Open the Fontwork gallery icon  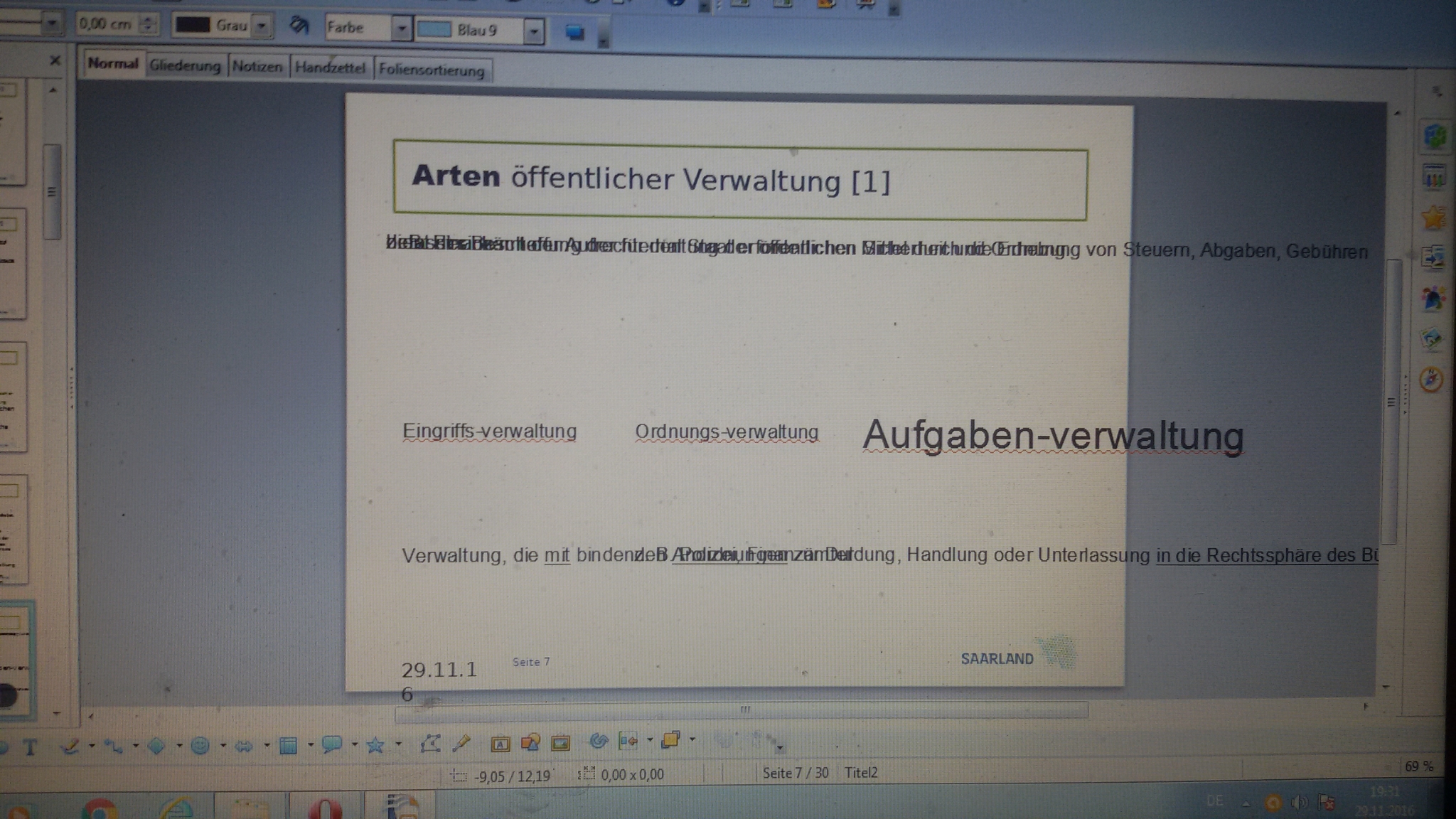point(500,744)
